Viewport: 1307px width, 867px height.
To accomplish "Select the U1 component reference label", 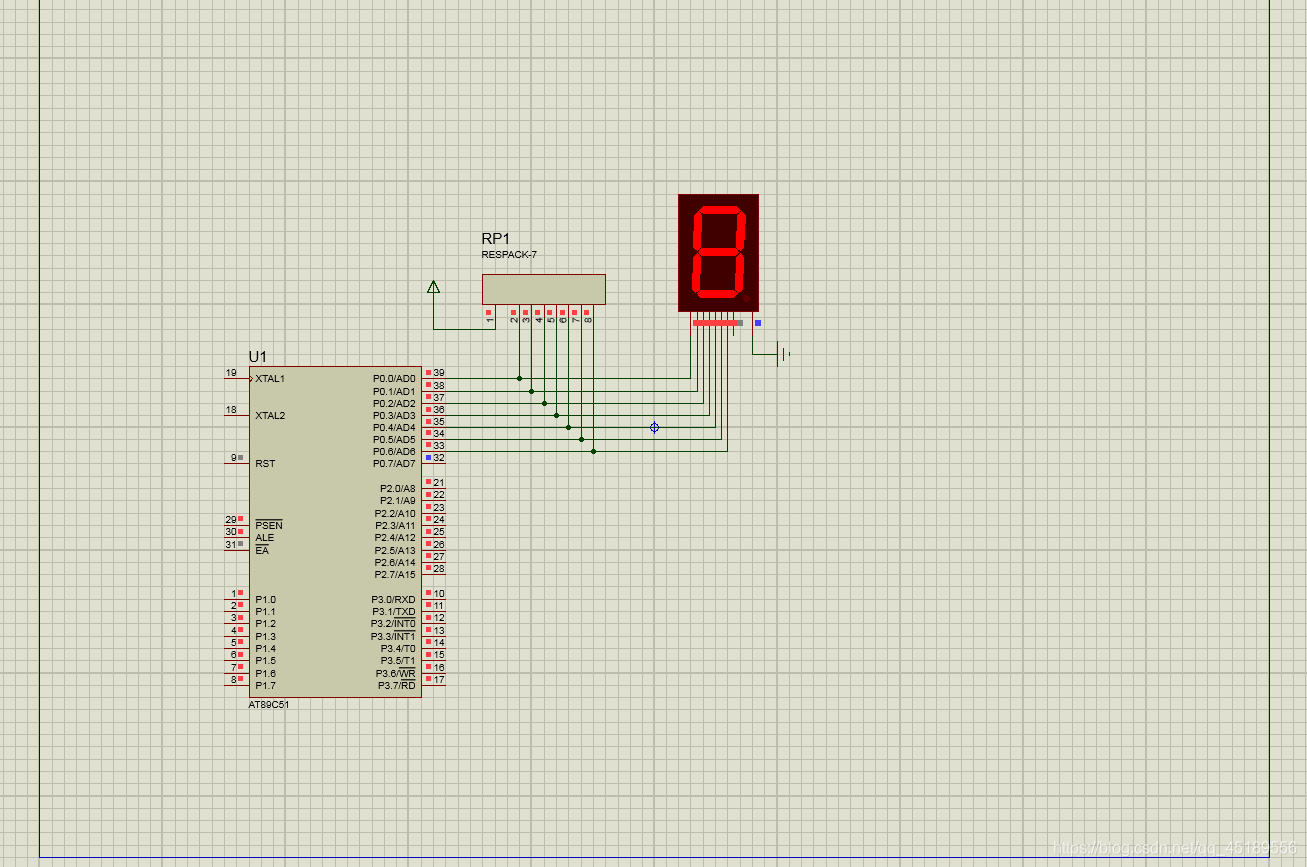I will [x=258, y=357].
